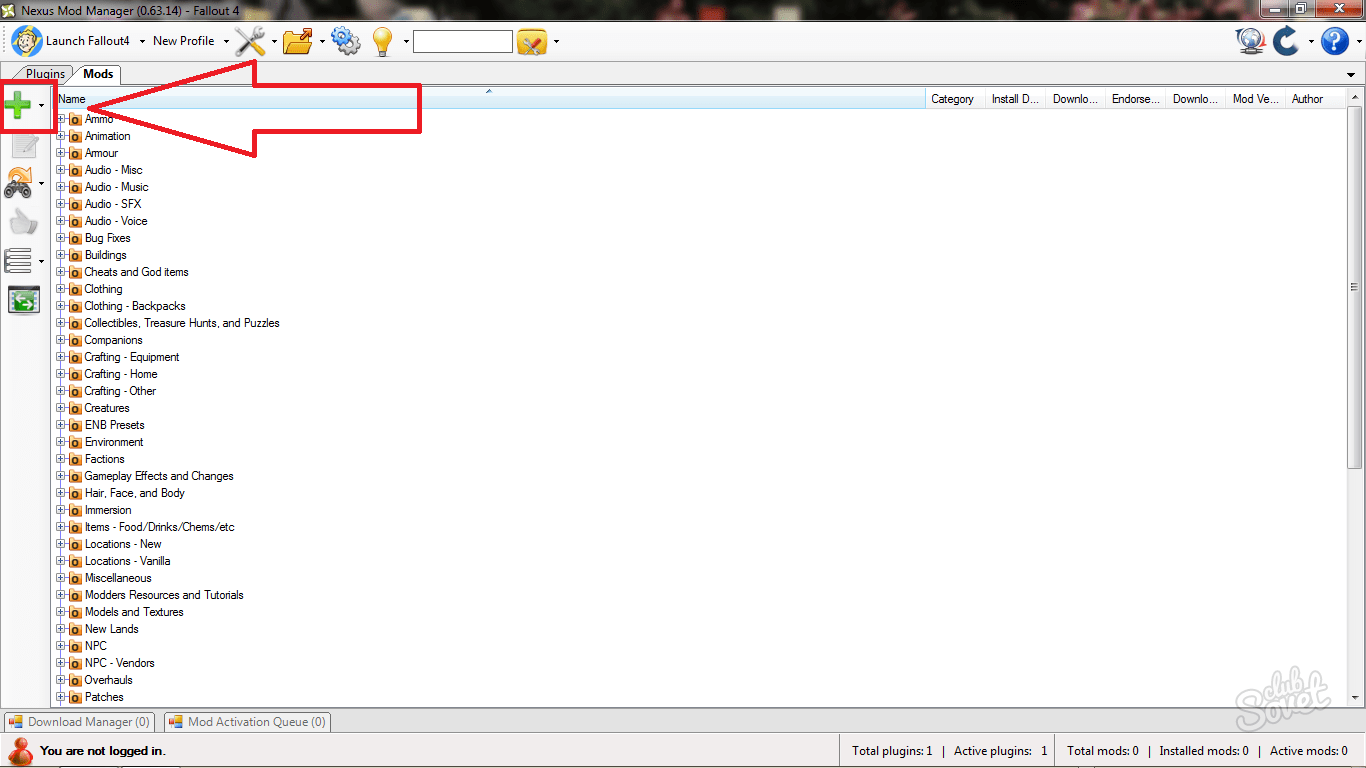Image resolution: width=1366 pixels, height=768 pixels.
Task: Click the green plus Add Mod icon
Action: (x=18, y=104)
